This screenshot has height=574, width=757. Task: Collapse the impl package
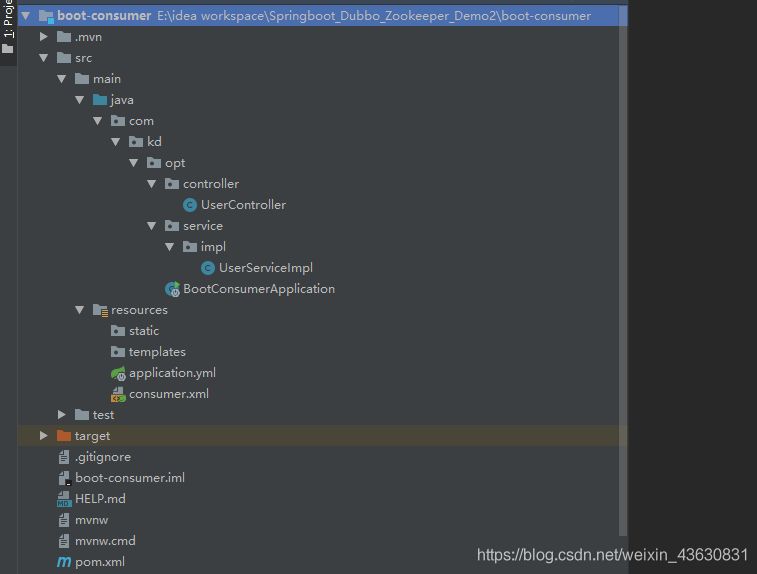(169, 247)
